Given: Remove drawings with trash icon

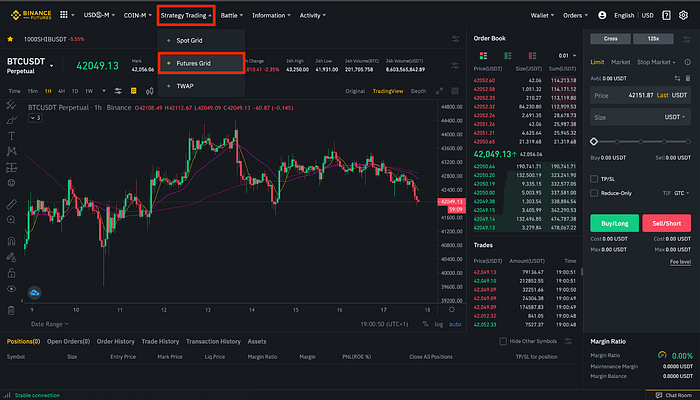Looking at the screenshot, I should coord(11,311).
